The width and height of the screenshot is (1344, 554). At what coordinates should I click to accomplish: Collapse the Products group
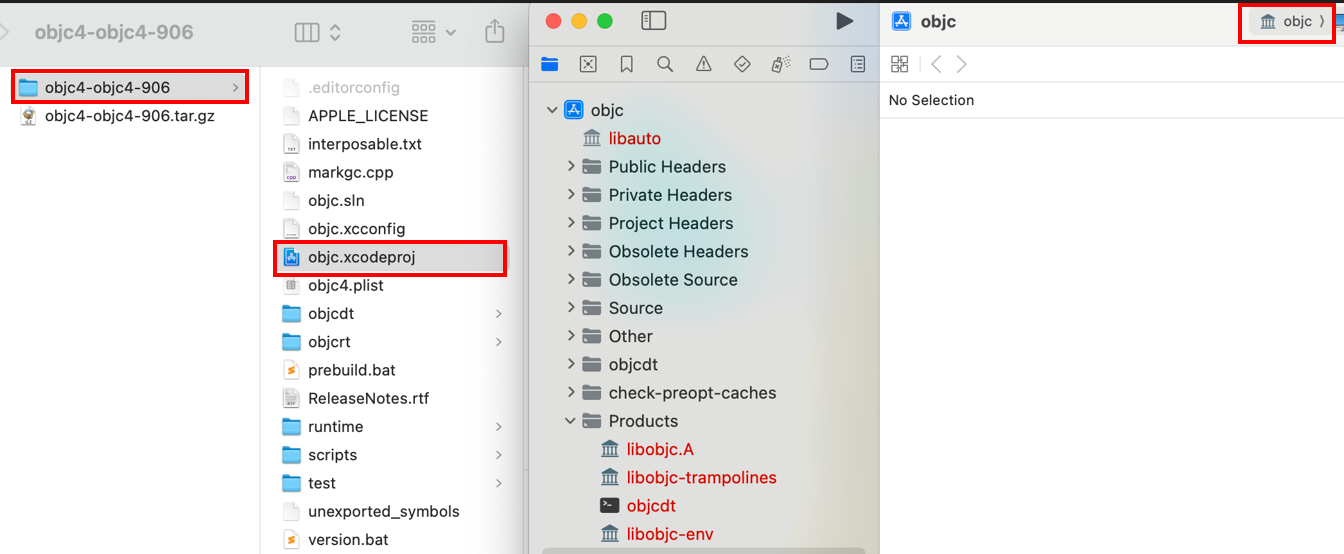coord(571,421)
